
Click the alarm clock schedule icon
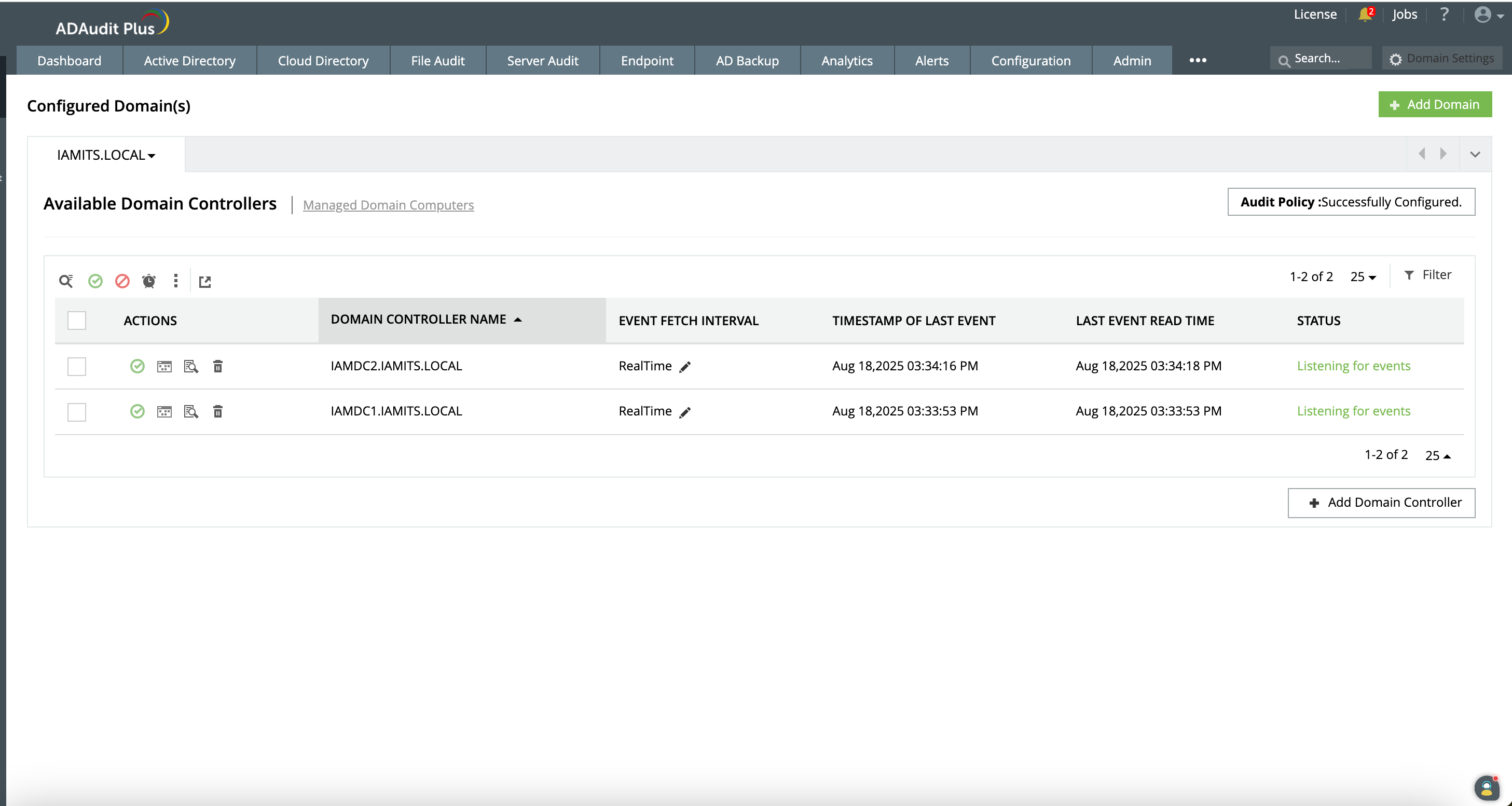coord(149,282)
